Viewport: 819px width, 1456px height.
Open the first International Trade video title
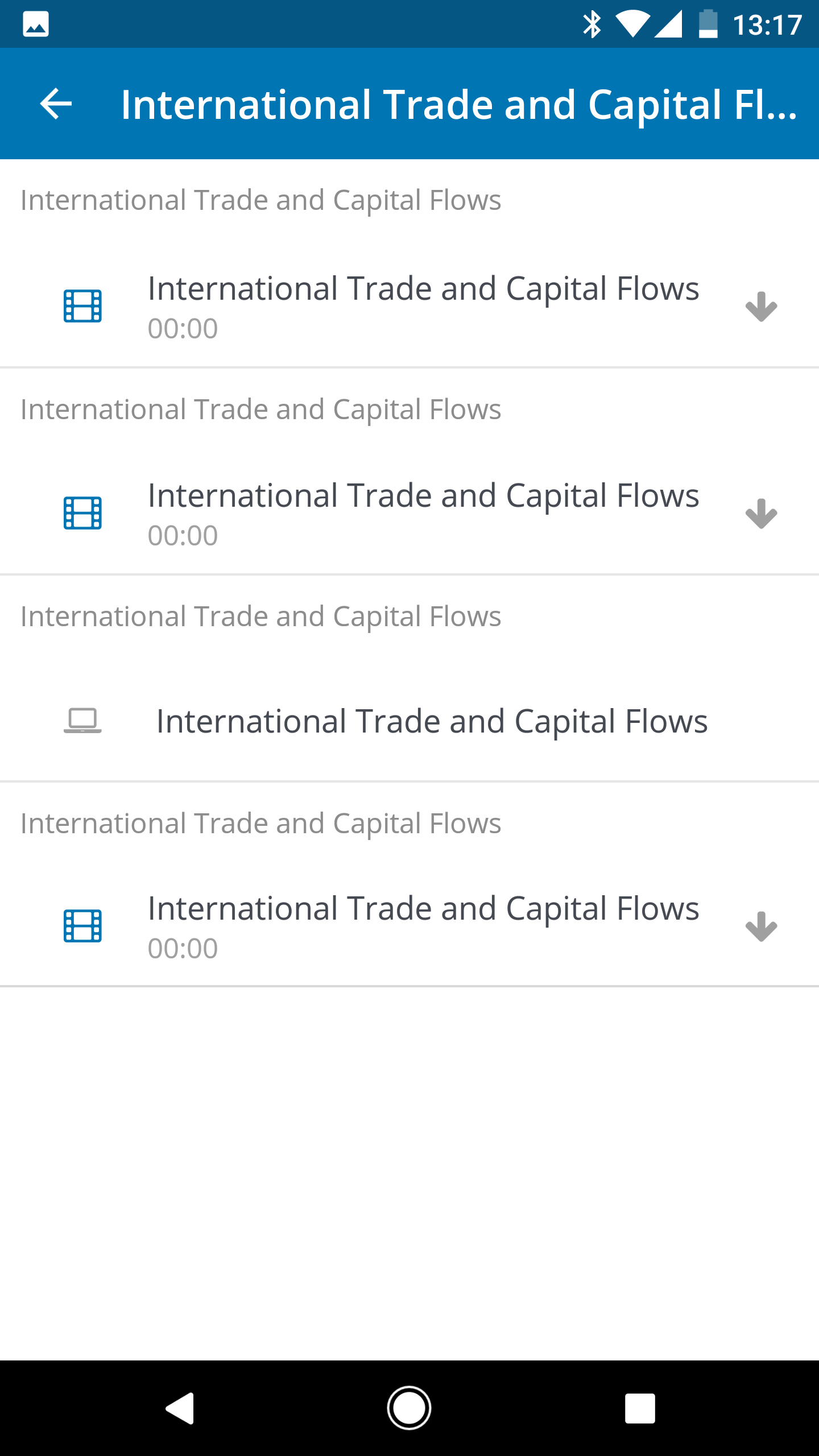(x=423, y=289)
